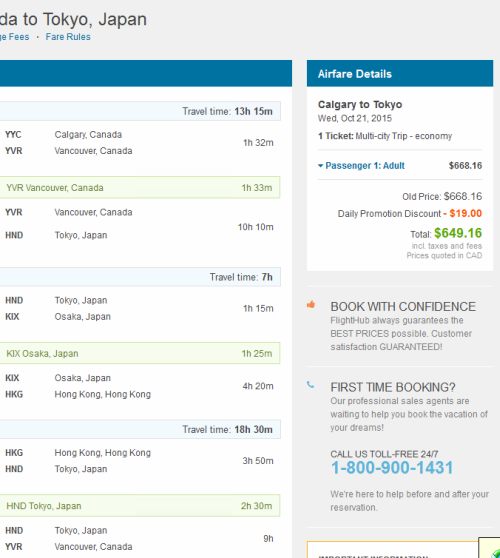
Task: Expand the Passenger 1: Adult details
Action: [361, 165]
